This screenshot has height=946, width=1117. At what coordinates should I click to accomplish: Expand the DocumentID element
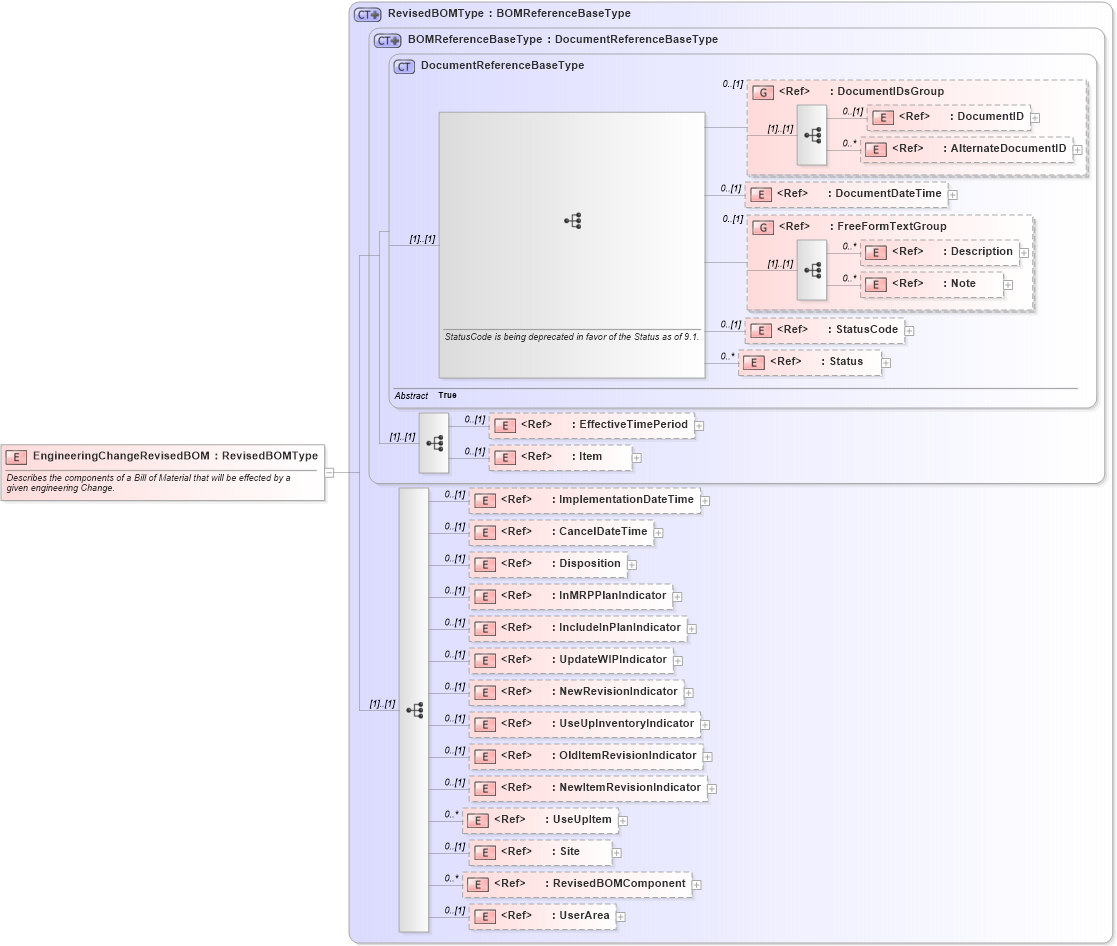point(1035,117)
